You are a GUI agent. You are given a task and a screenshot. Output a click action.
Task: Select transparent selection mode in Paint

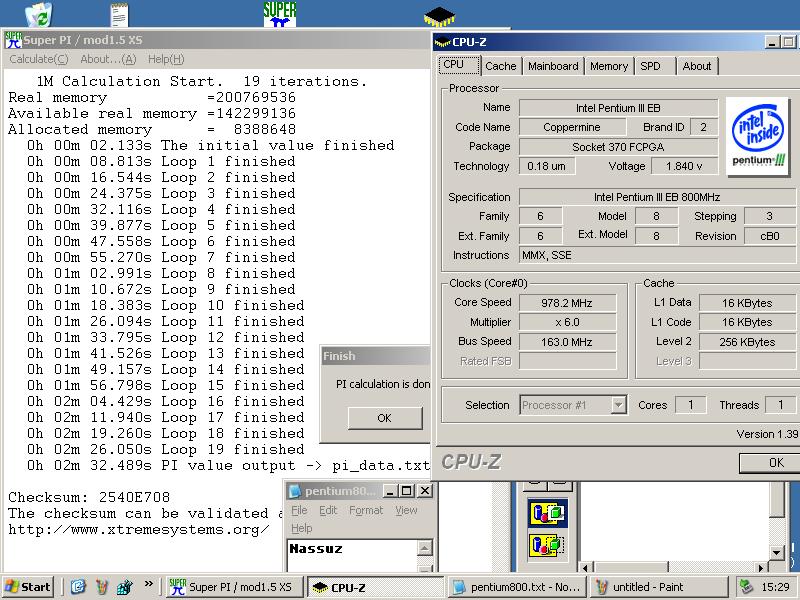tap(547, 545)
